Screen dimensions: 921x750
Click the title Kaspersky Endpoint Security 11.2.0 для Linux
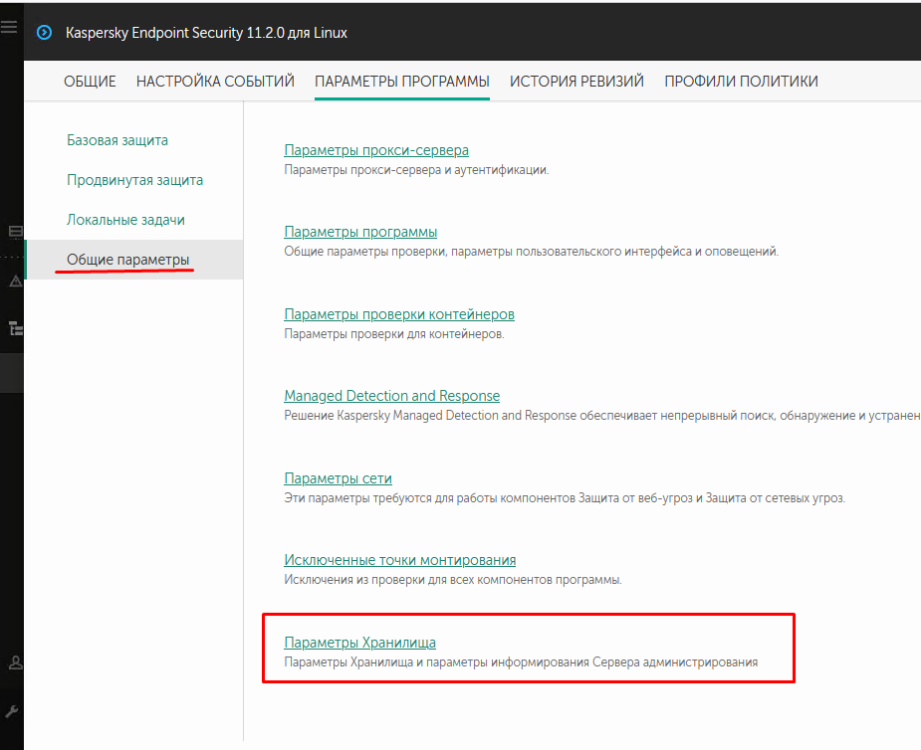(206, 33)
